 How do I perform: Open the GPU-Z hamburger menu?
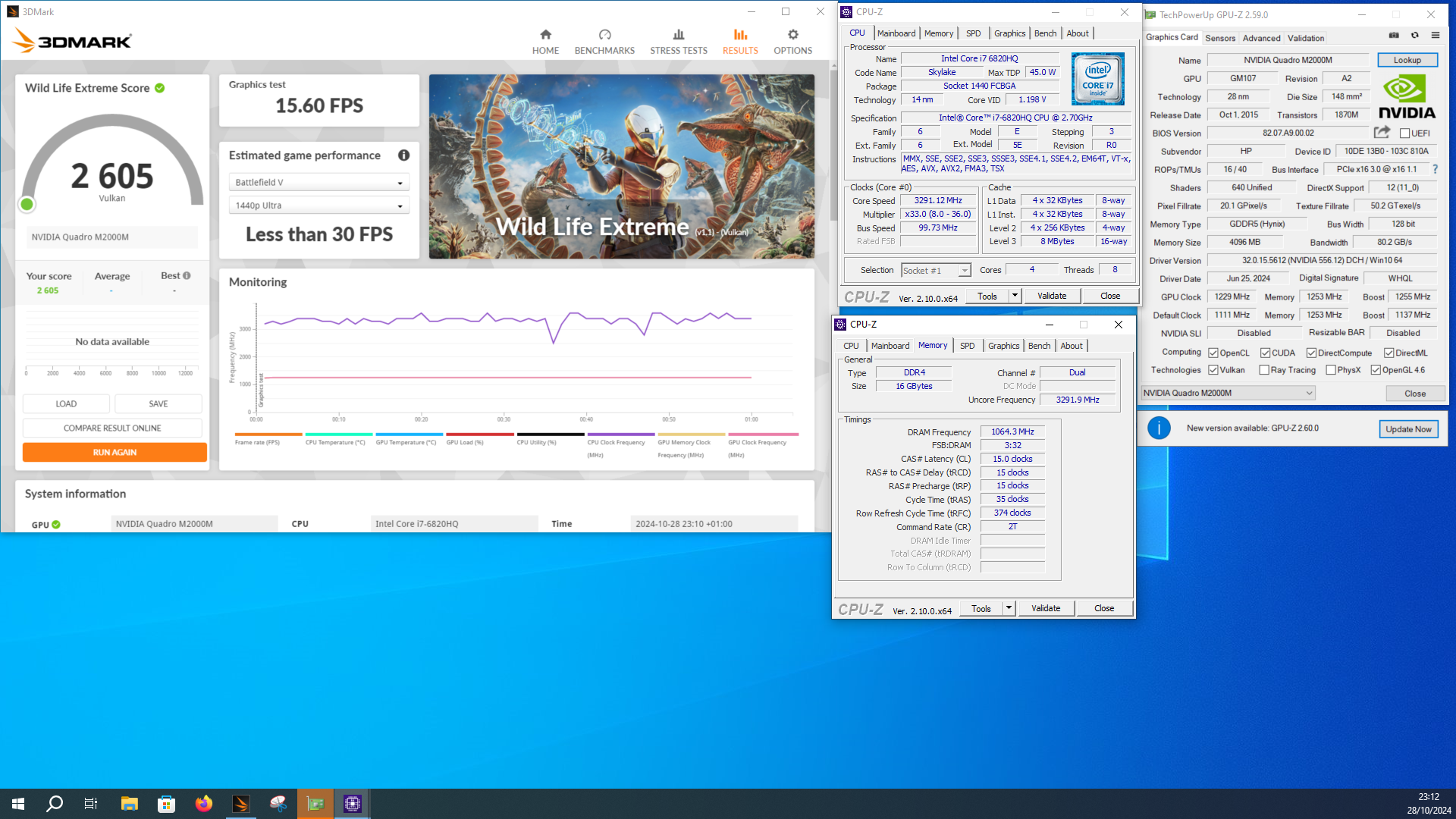click(1436, 36)
